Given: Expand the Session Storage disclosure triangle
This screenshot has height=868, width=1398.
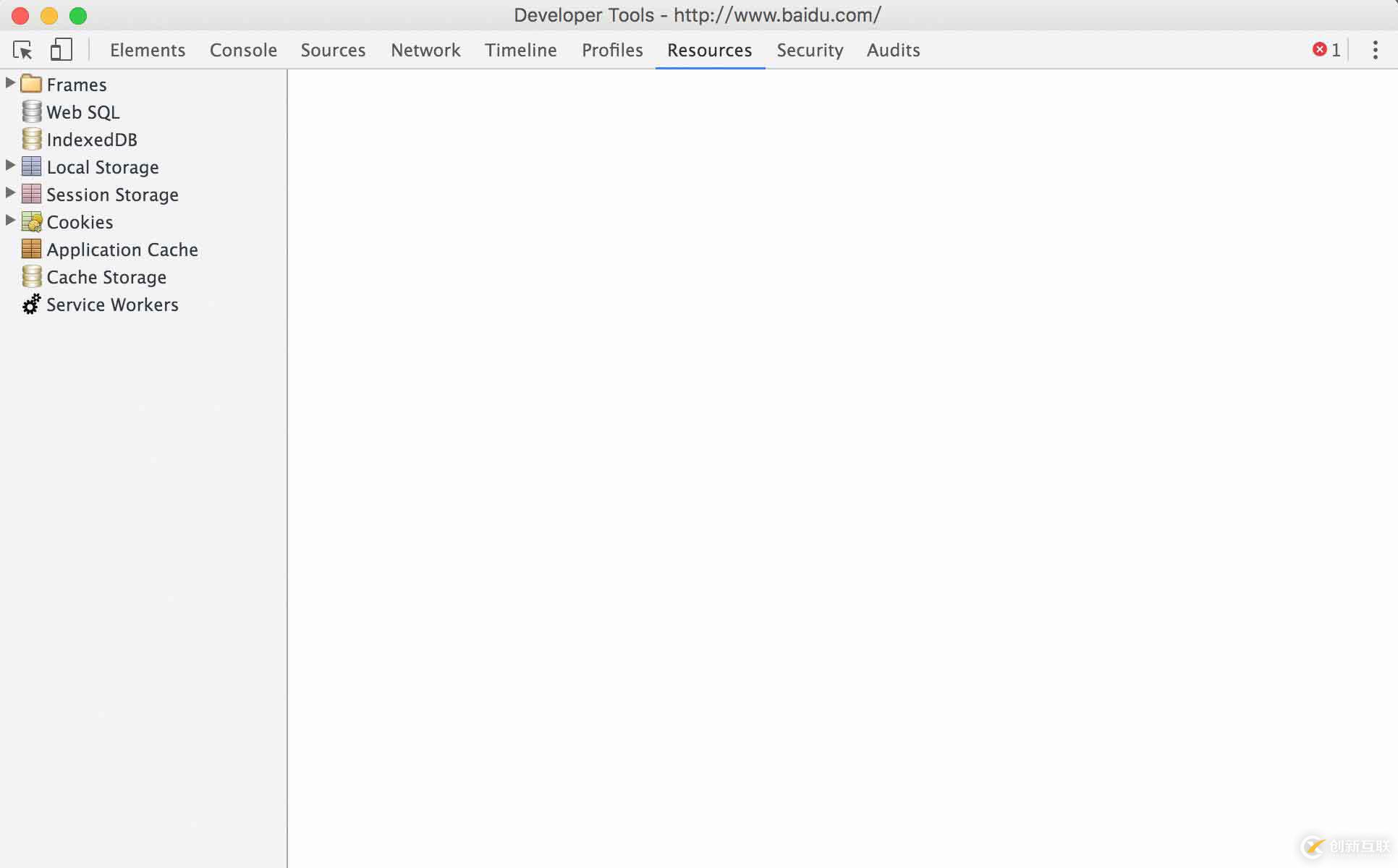Looking at the screenshot, I should [10, 193].
